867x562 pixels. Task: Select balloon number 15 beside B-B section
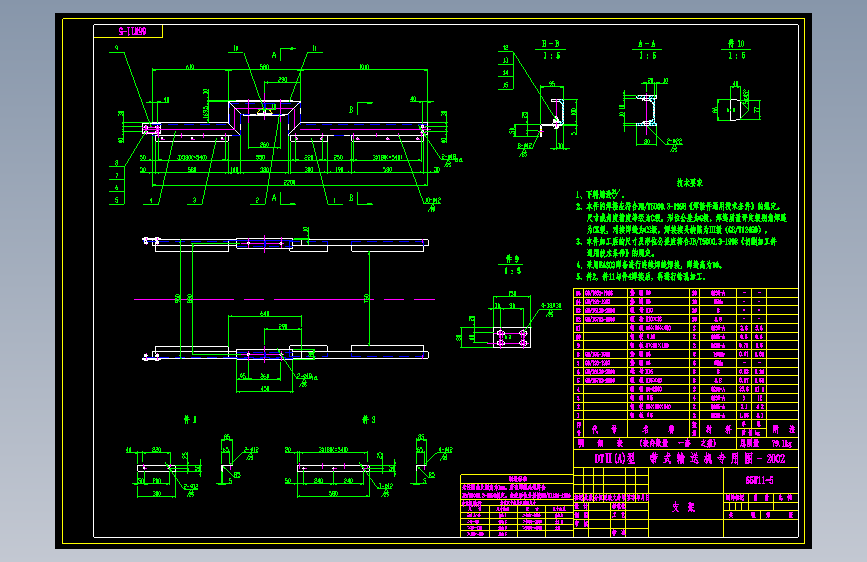point(505,85)
